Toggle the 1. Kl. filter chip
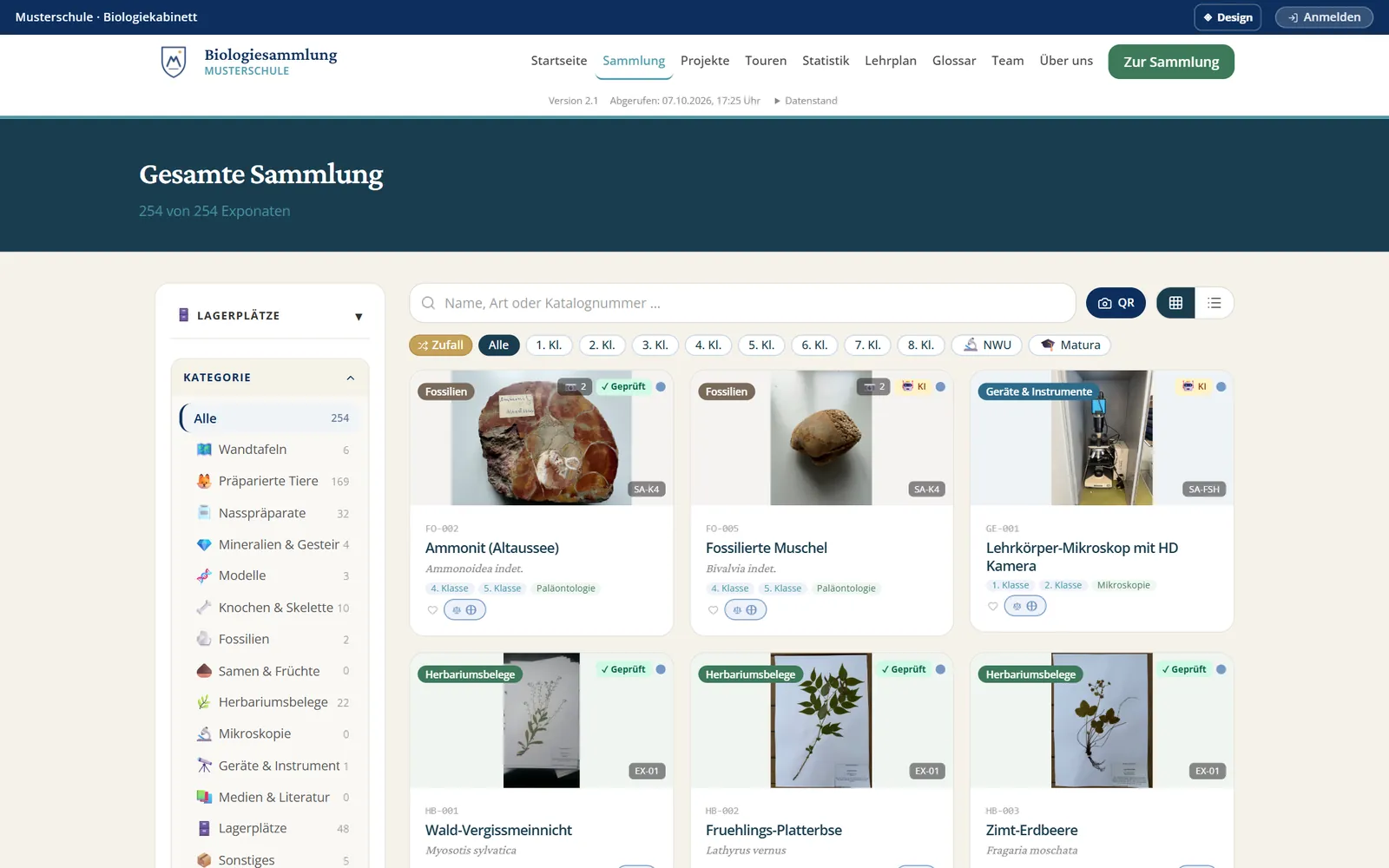The height and width of the screenshot is (868, 1389). tap(549, 345)
